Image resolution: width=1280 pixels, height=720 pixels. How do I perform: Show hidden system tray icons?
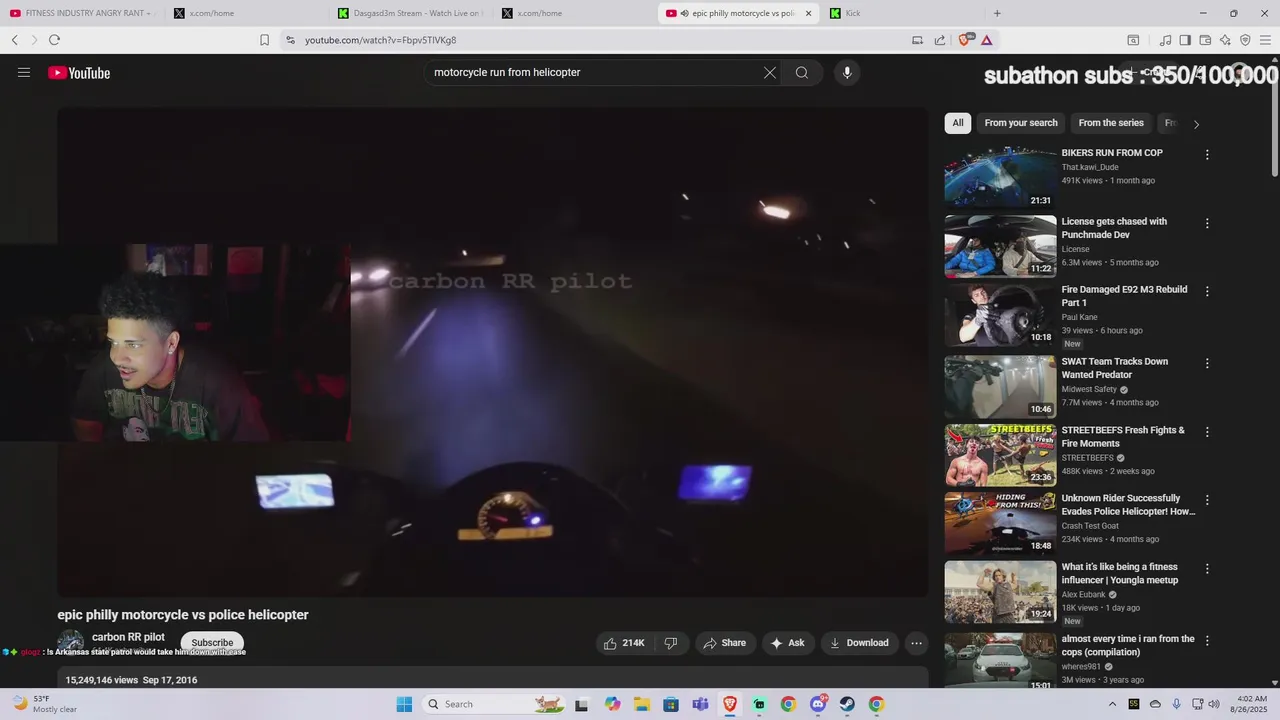point(1113,704)
